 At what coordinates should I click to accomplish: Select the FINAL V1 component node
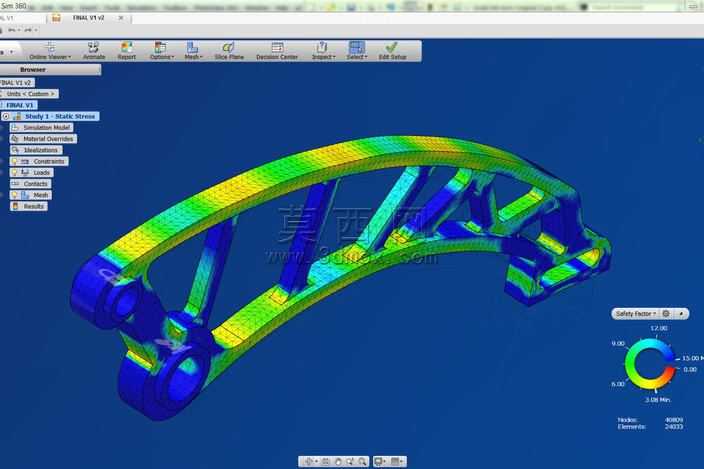(20, 105)
